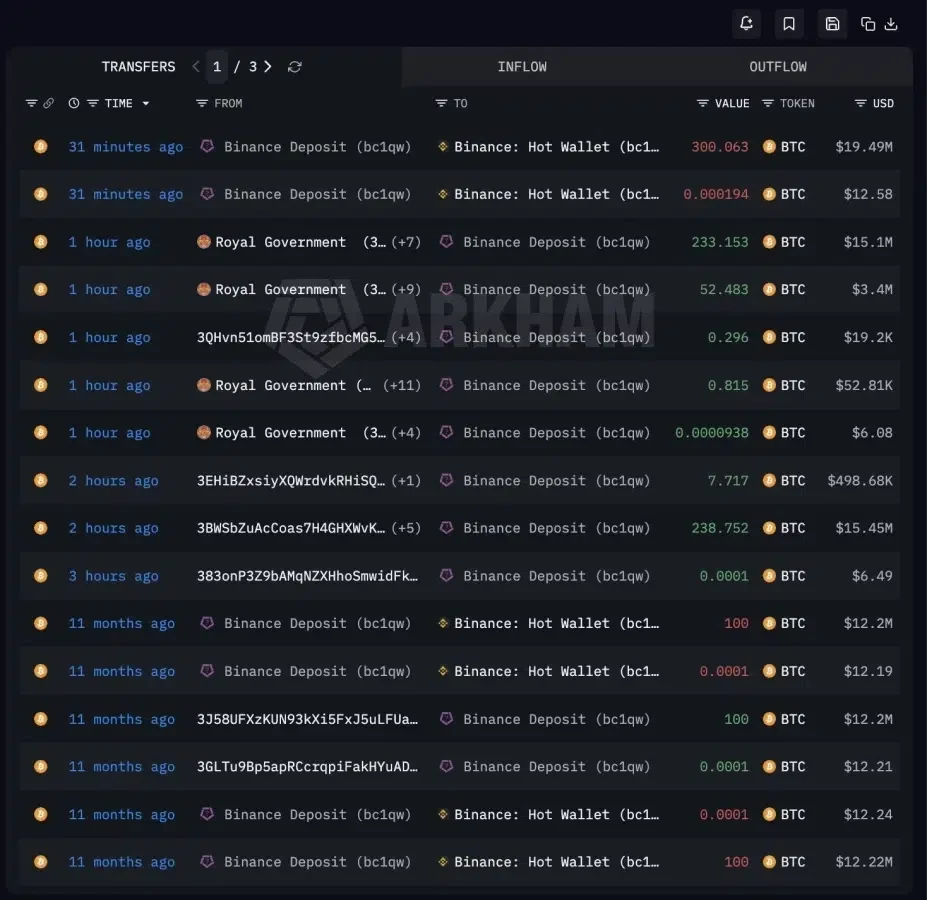Image resolution: width=927 pixels, height=900 pixels.
Task: Click BTC token icon in $15.45M row
Action: pos(769,527)
